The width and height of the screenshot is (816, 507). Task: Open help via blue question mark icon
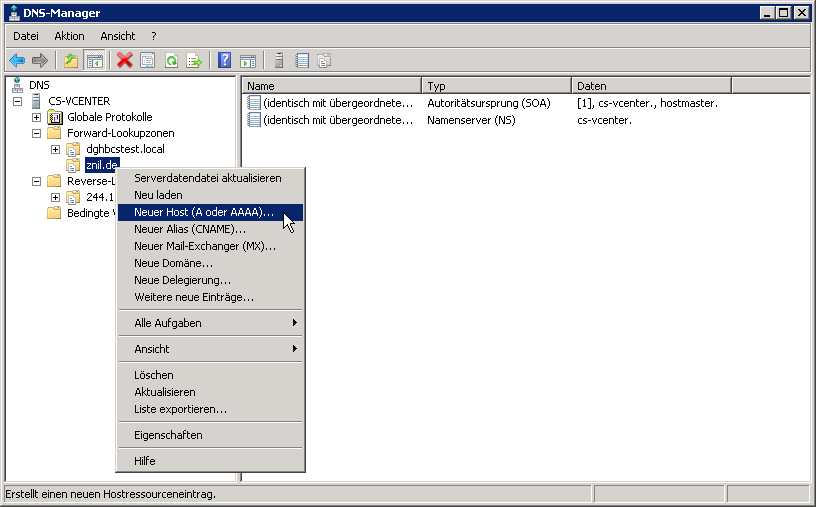(224, 61)
